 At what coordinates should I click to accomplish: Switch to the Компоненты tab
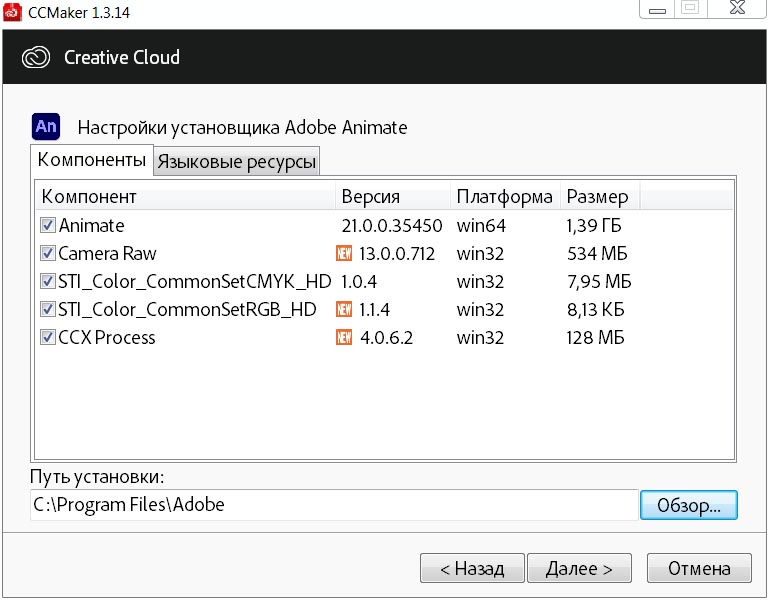point(92,160)
